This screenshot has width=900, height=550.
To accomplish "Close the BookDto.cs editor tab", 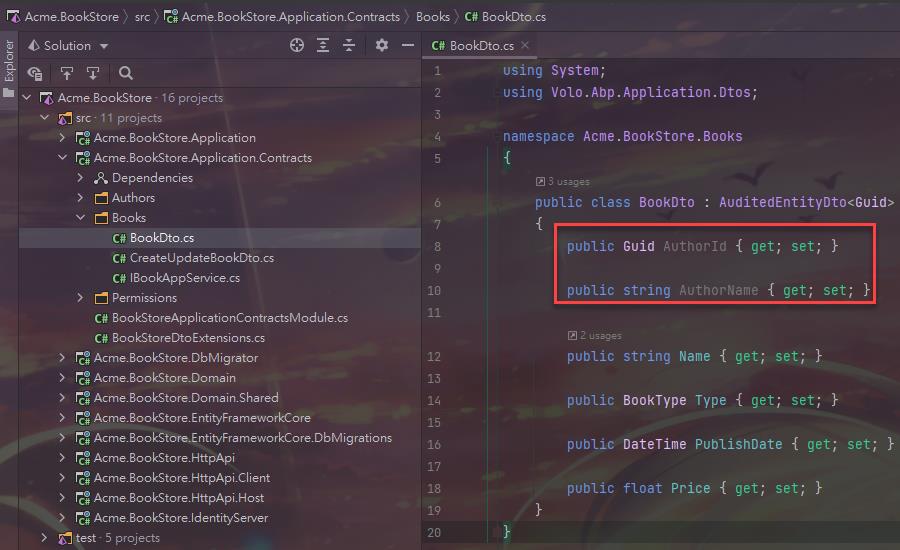I will pyautogui.click(x=525, y=46).
